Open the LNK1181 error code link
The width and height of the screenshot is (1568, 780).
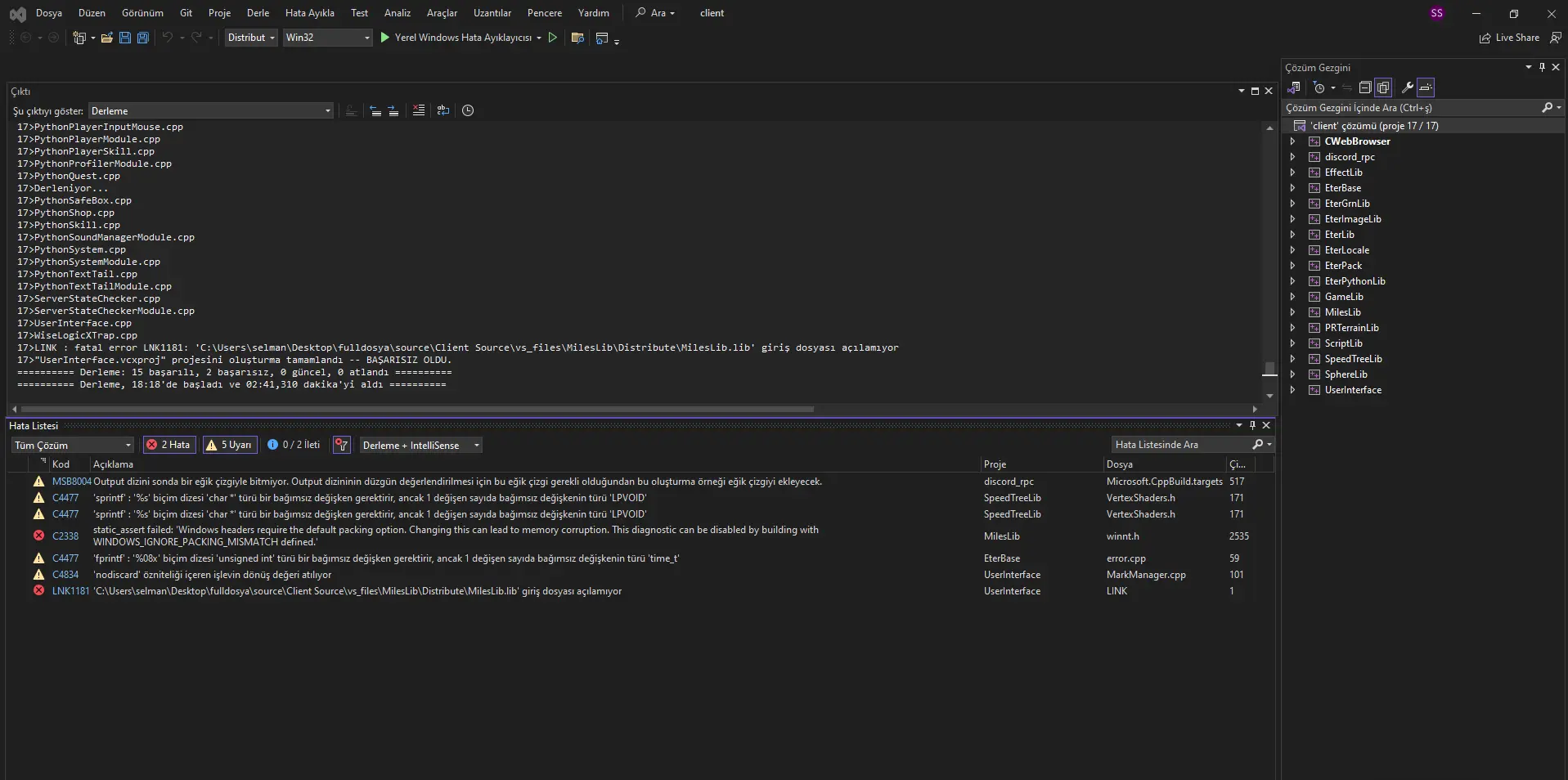(70, 591)
